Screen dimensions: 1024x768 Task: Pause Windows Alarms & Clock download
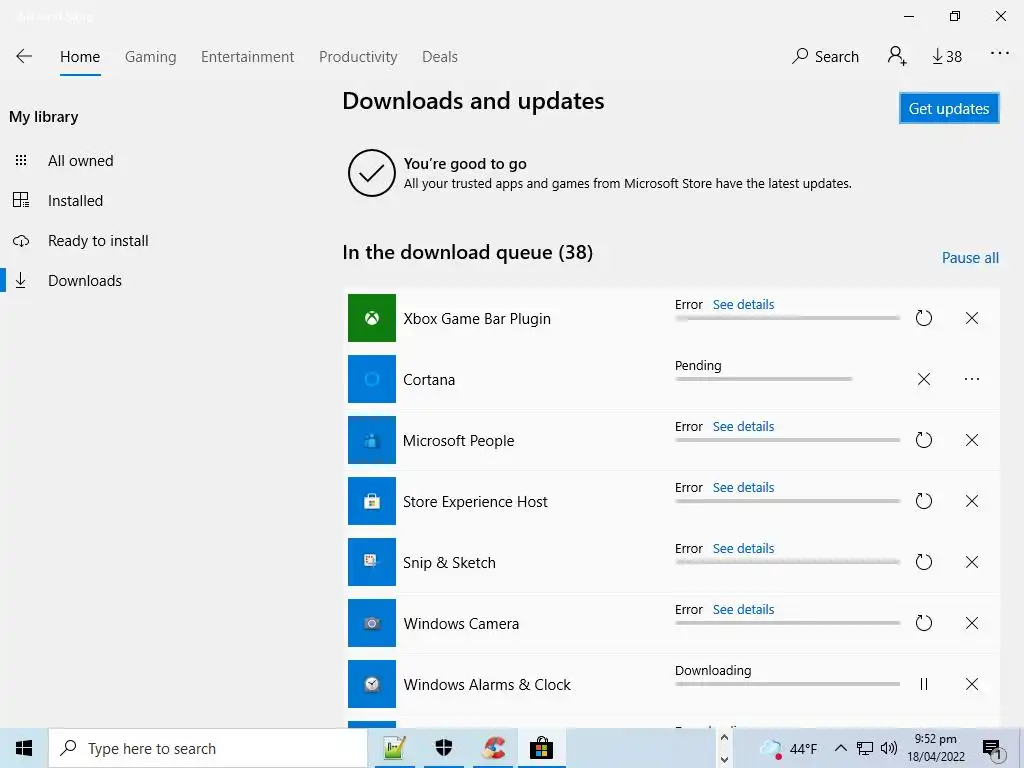(x=923, y=684)
